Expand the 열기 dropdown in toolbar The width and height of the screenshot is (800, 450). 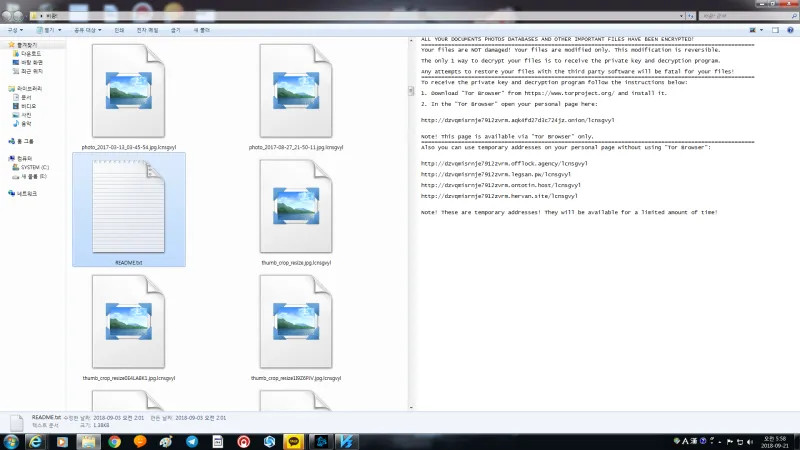[50, 31]
